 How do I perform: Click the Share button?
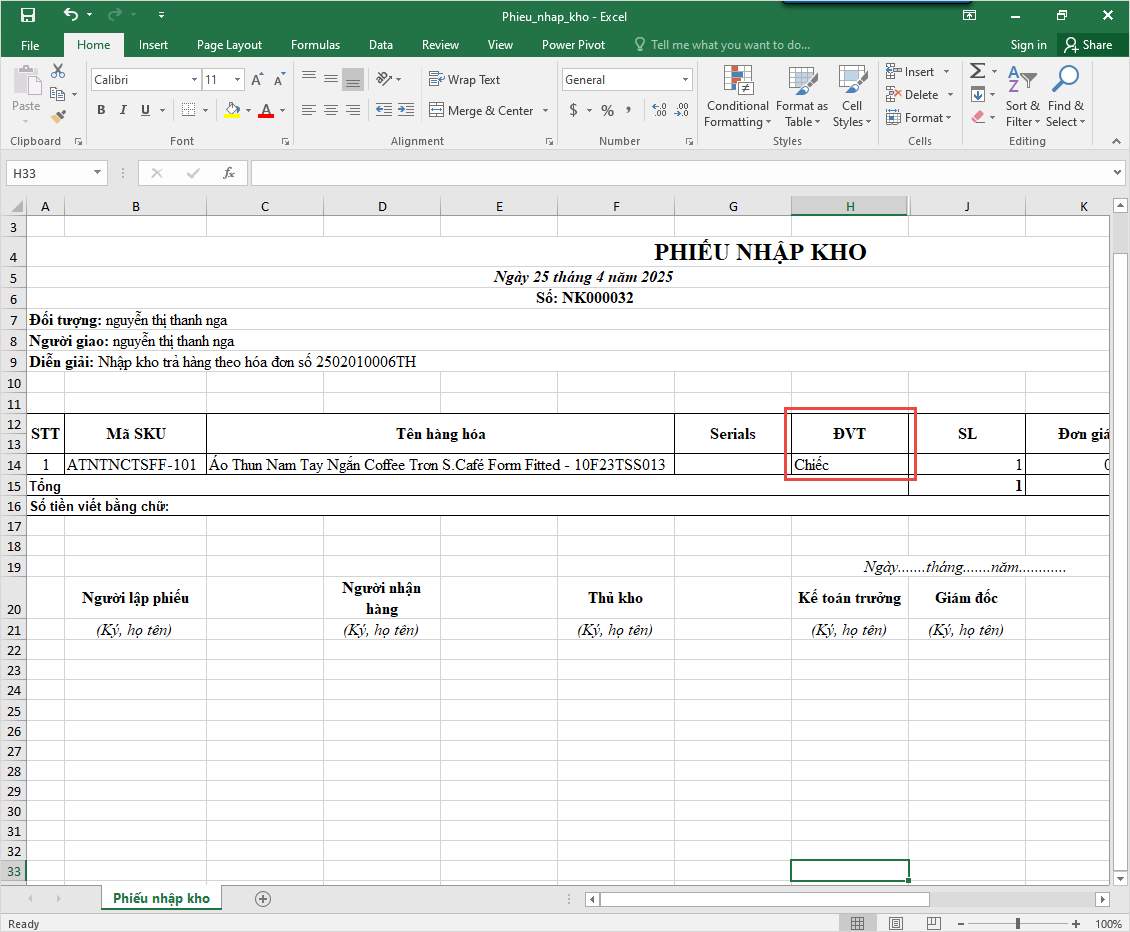1088,45
